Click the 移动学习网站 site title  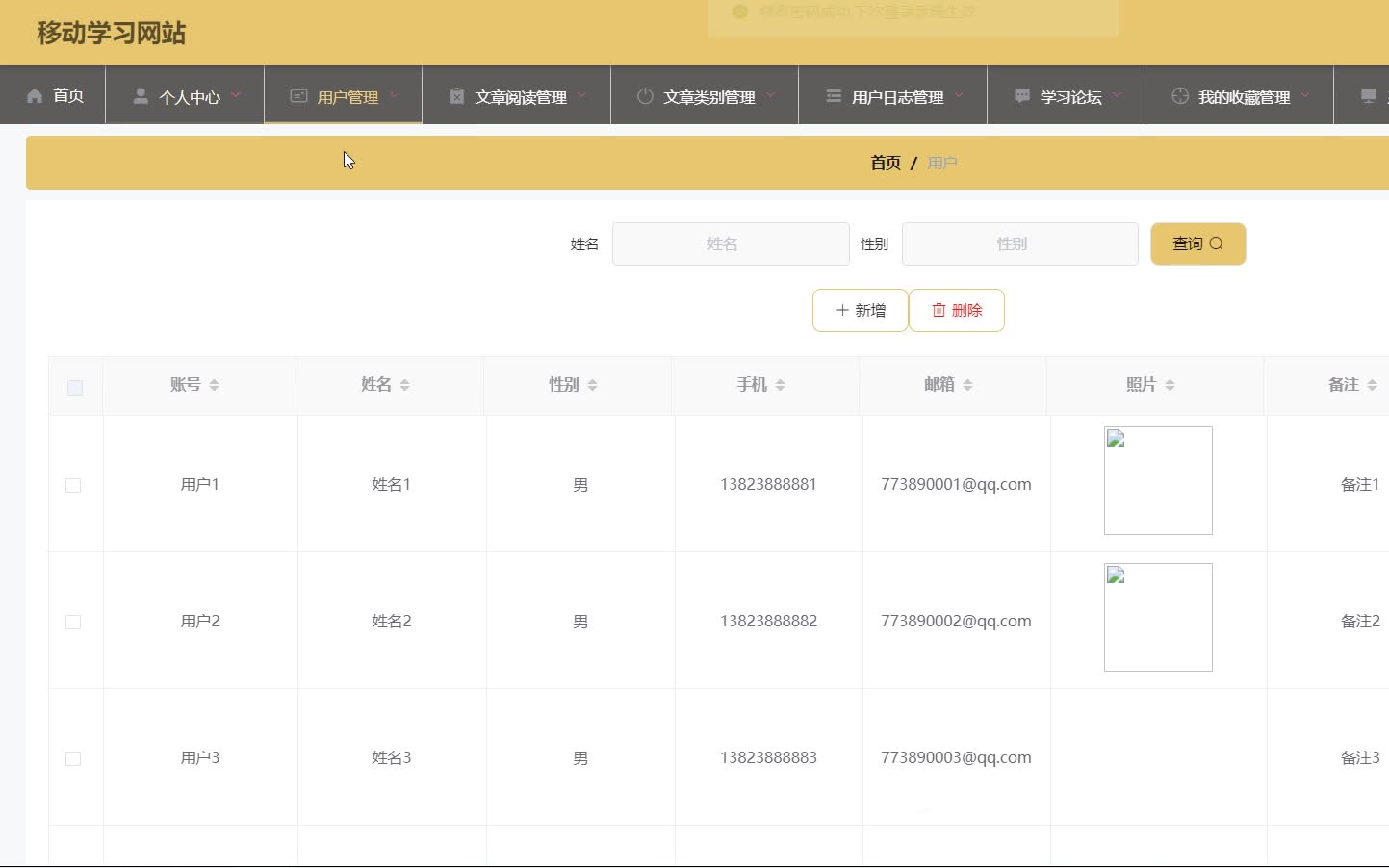coord(112,33)
